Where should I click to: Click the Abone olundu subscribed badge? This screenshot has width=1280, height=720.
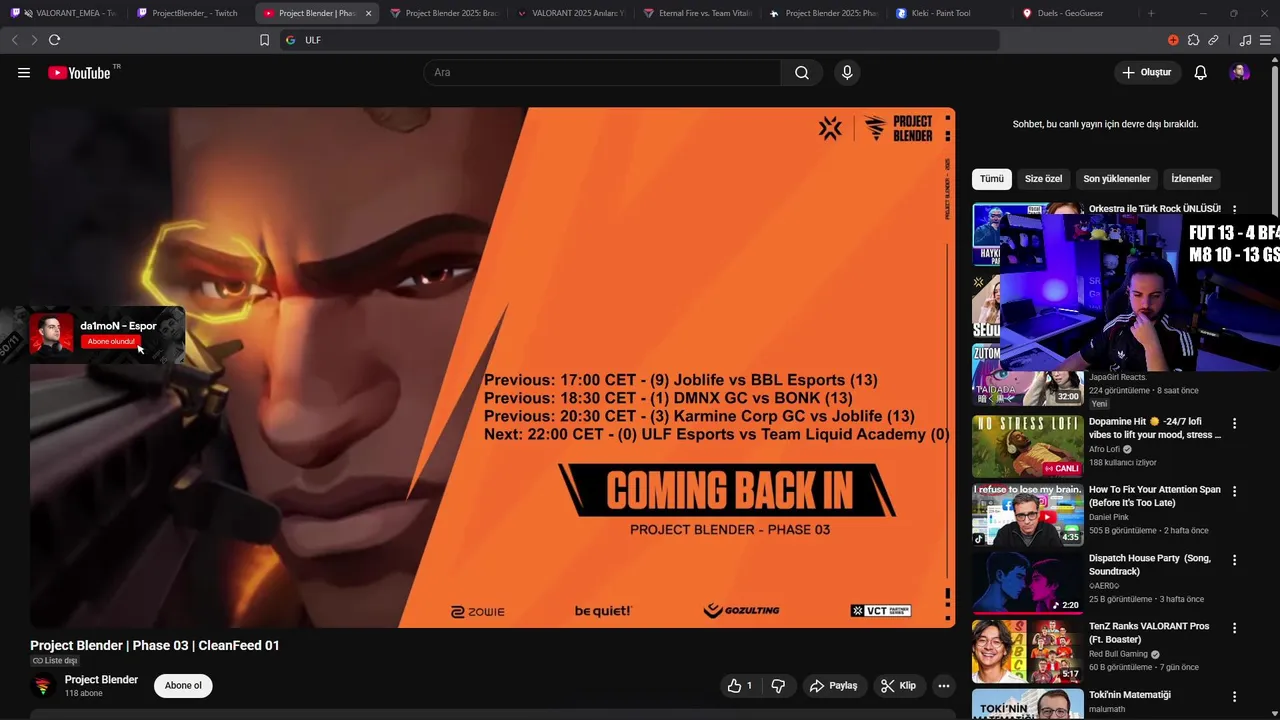(x=110, y=342)
